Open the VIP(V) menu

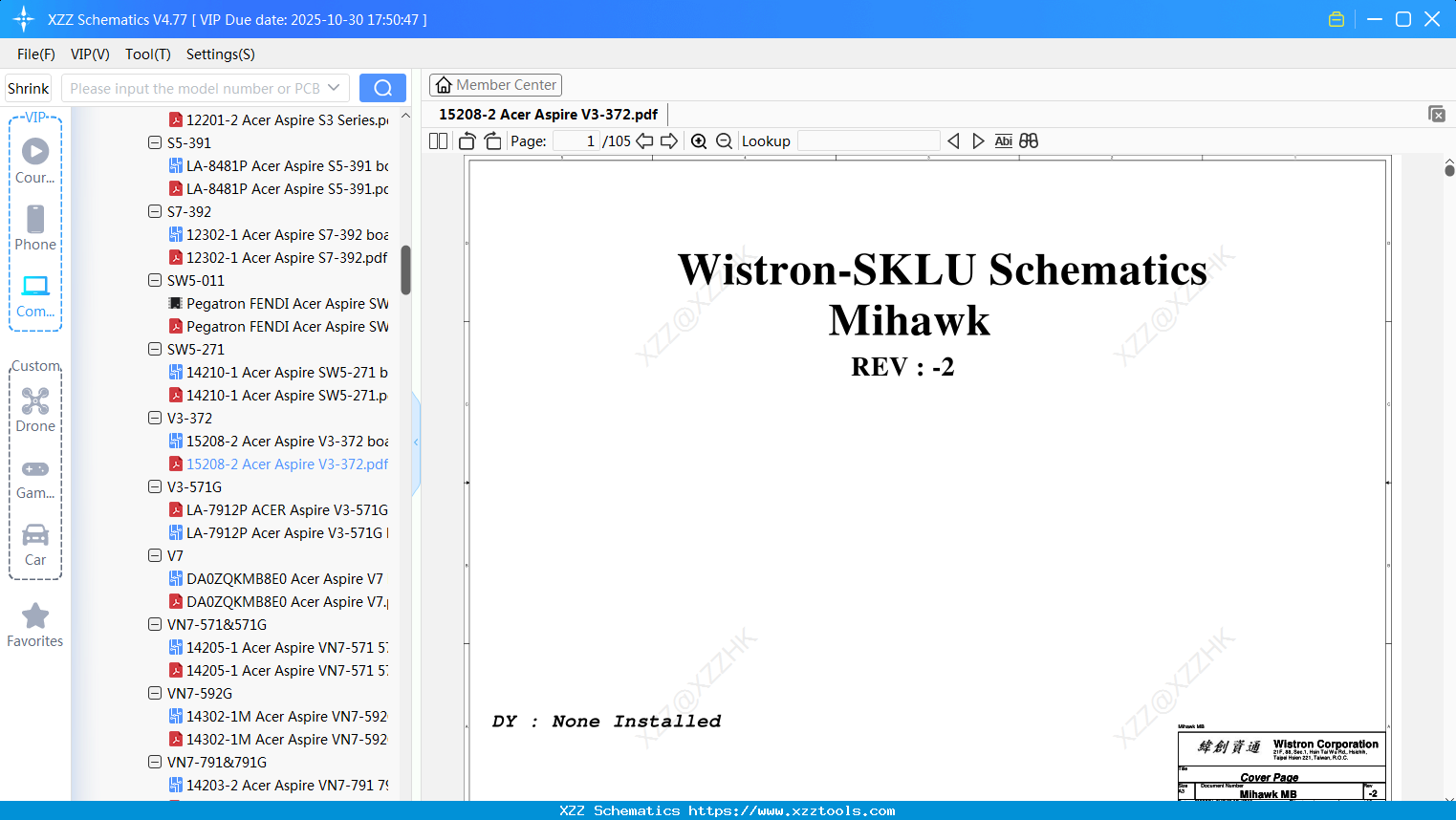tap(90, 54)
